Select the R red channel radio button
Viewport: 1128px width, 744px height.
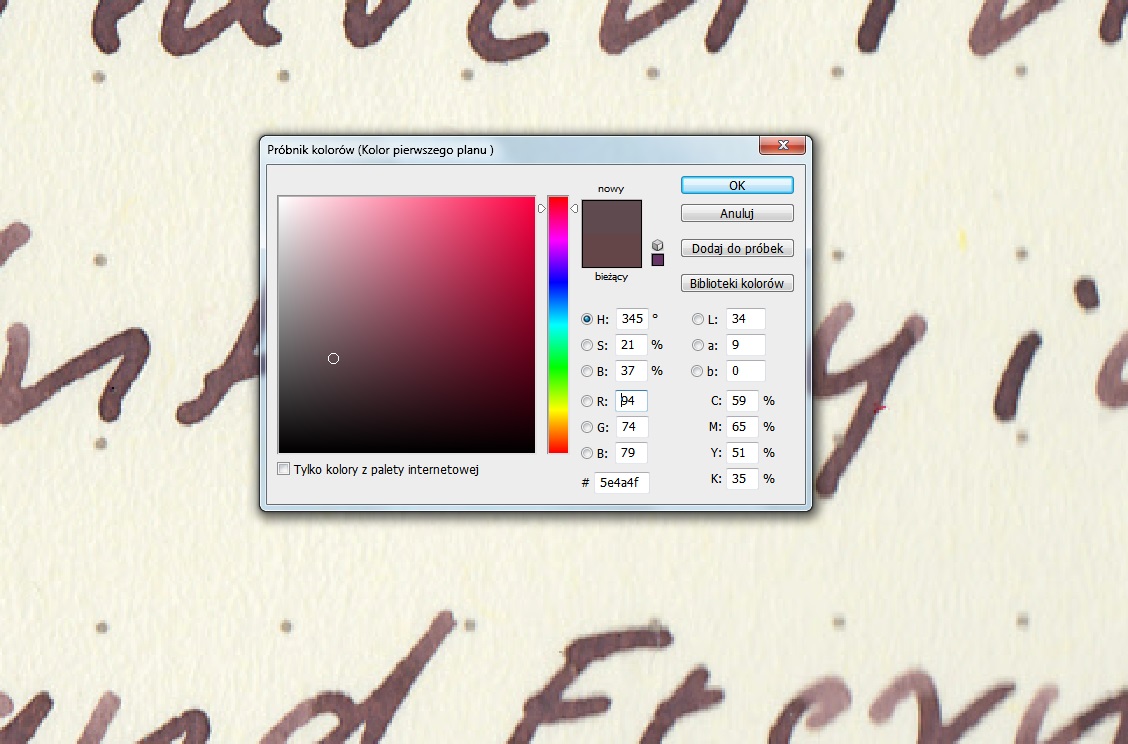pyautogui.click(x=587, y=402)
